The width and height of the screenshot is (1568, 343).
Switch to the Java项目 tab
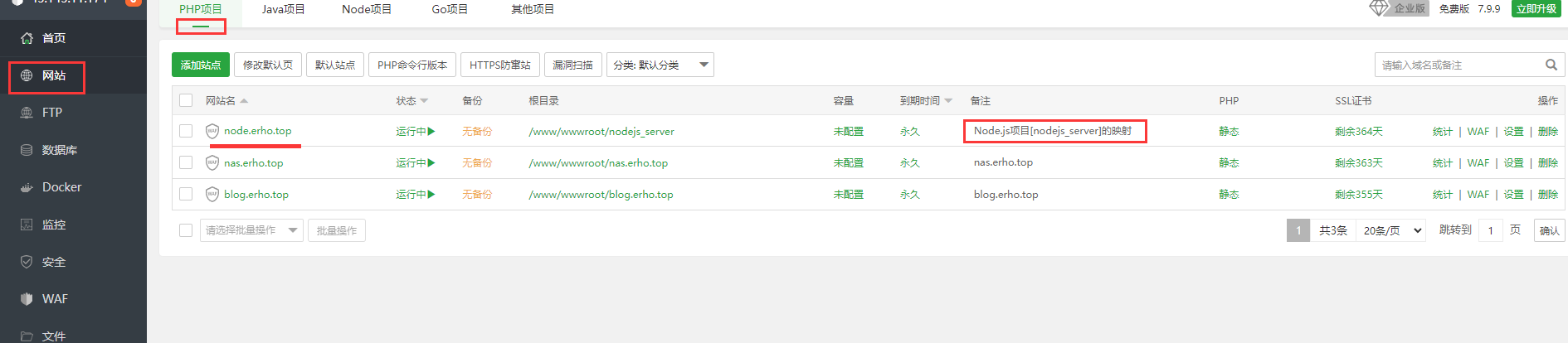pos(283,9)
